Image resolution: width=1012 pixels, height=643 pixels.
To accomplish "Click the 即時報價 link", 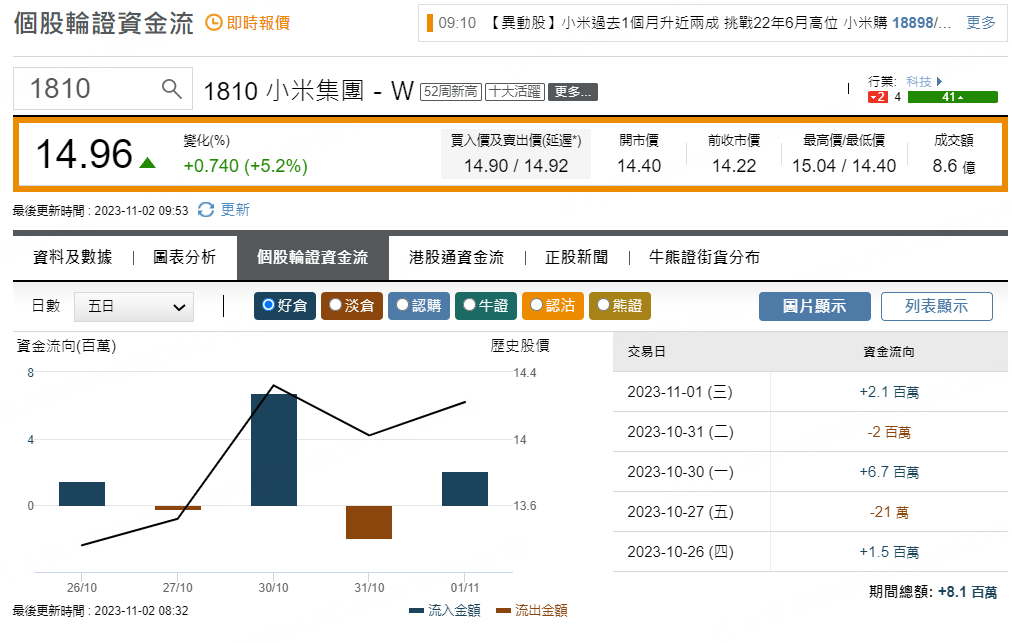I will [x=258, y=23].
